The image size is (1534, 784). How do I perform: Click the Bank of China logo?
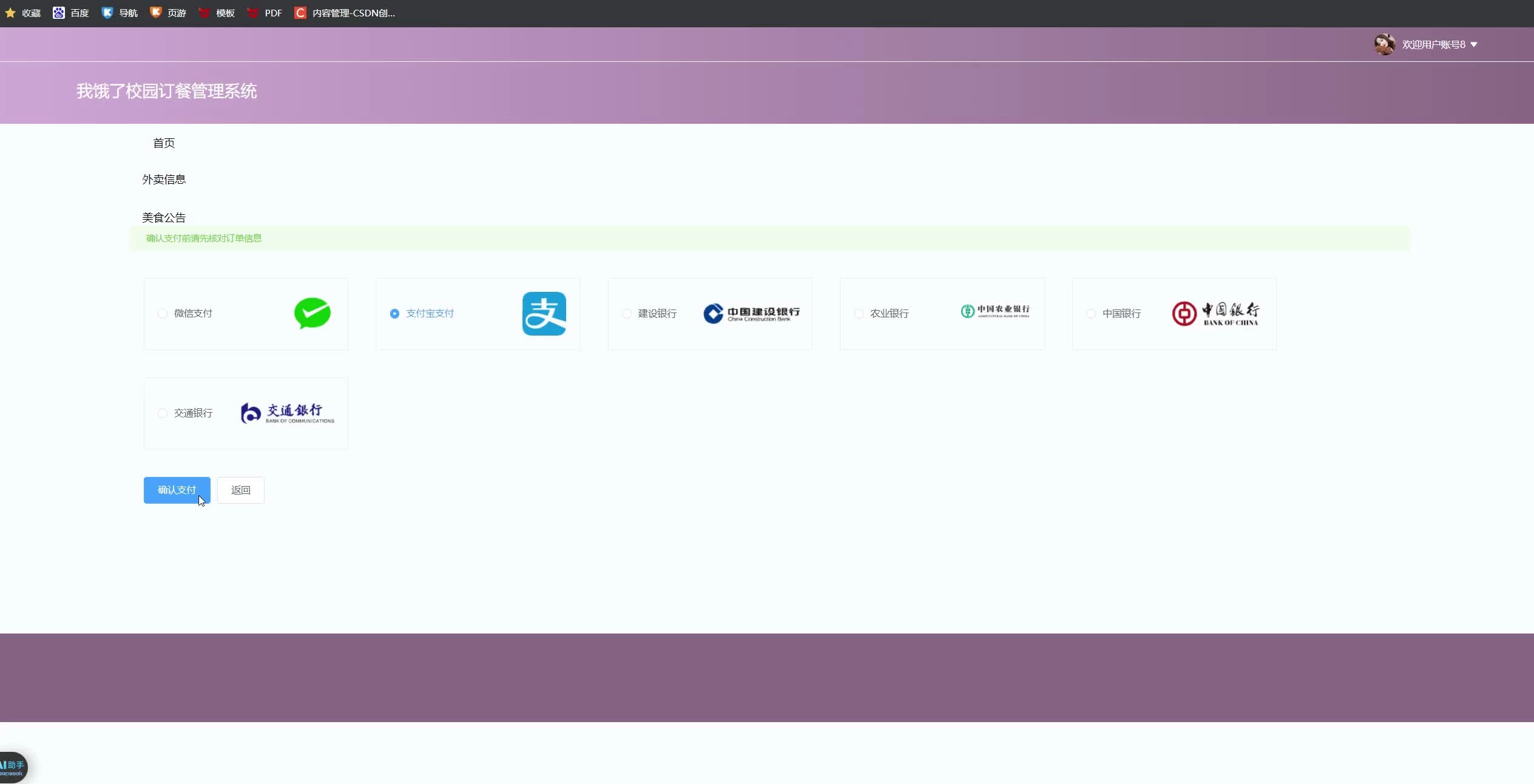(1215, 314)
